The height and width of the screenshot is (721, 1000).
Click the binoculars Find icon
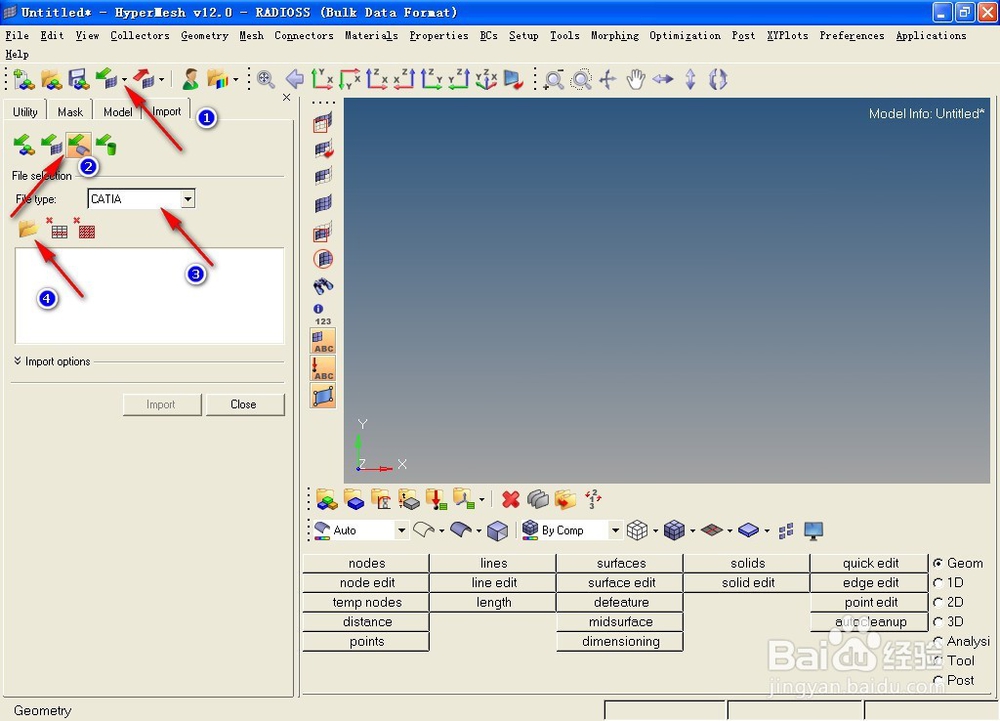point(323,286)
